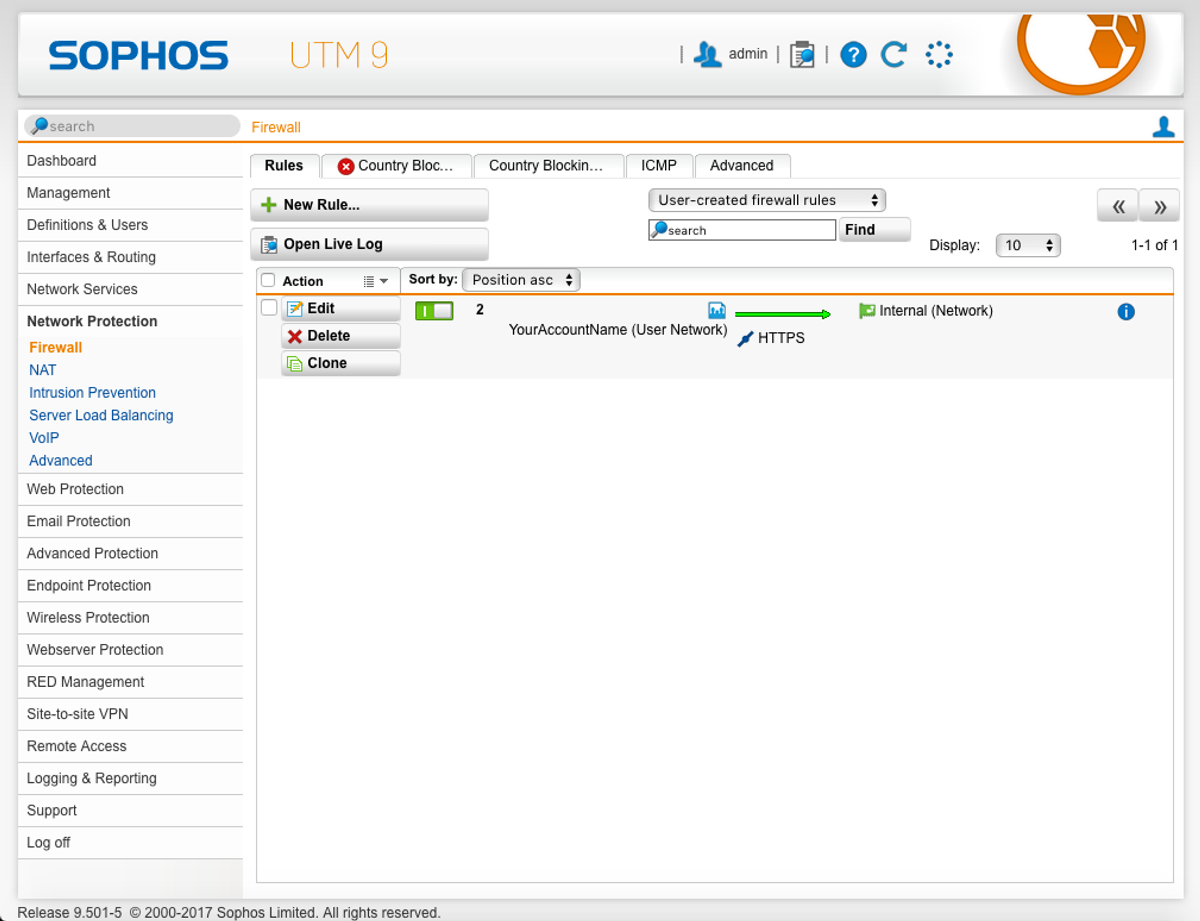Open the Display count dropdown

coord(1028,245)
